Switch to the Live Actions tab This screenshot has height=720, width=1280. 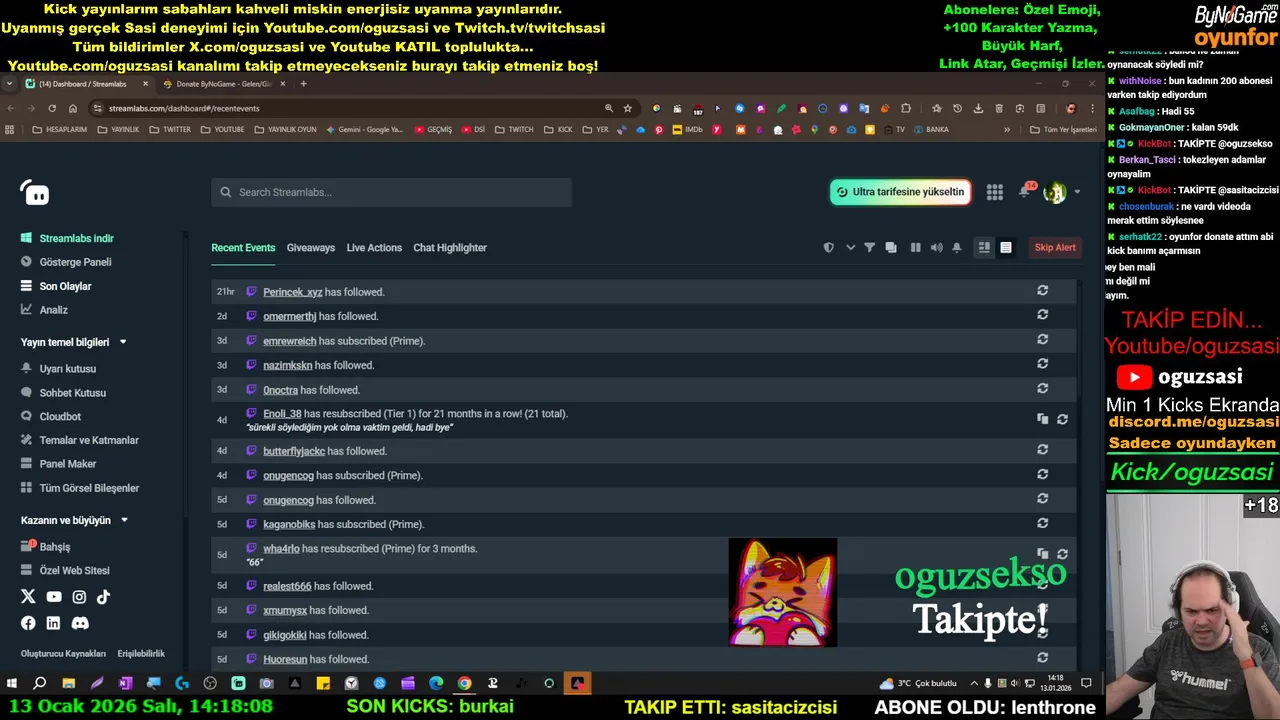pyautogui.click(x=374, y=248)
